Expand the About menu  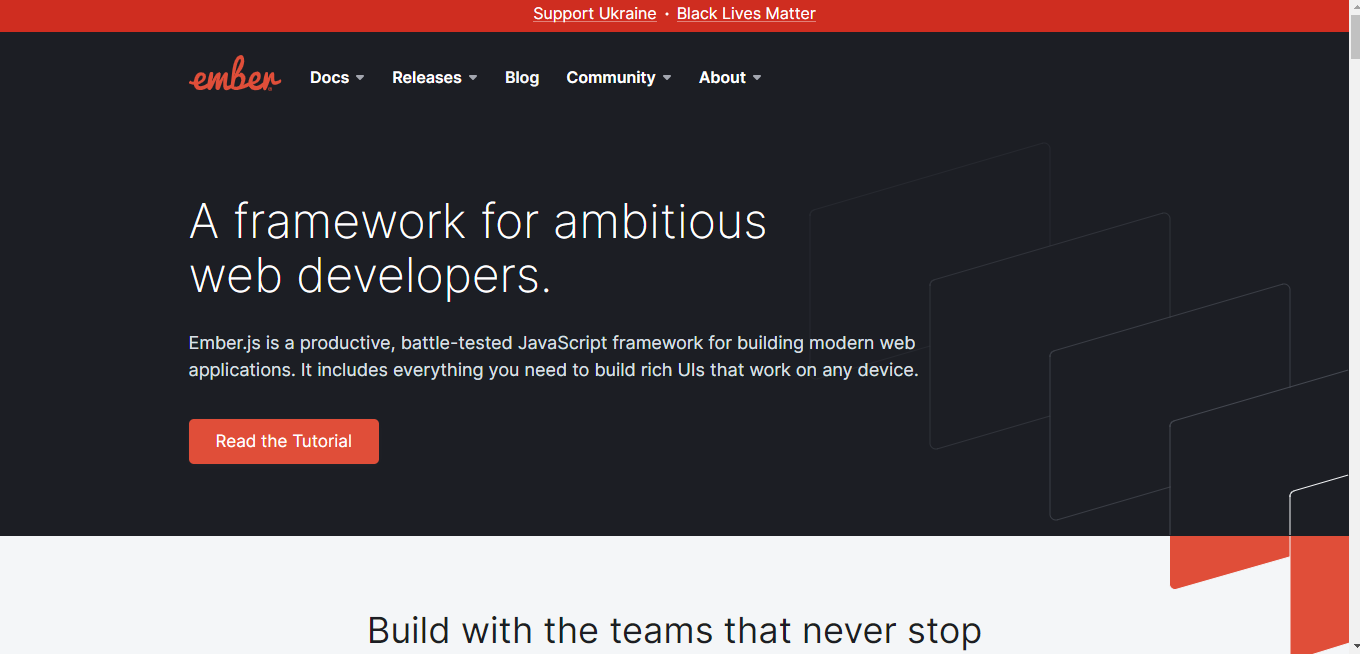[x=730, y=77]
